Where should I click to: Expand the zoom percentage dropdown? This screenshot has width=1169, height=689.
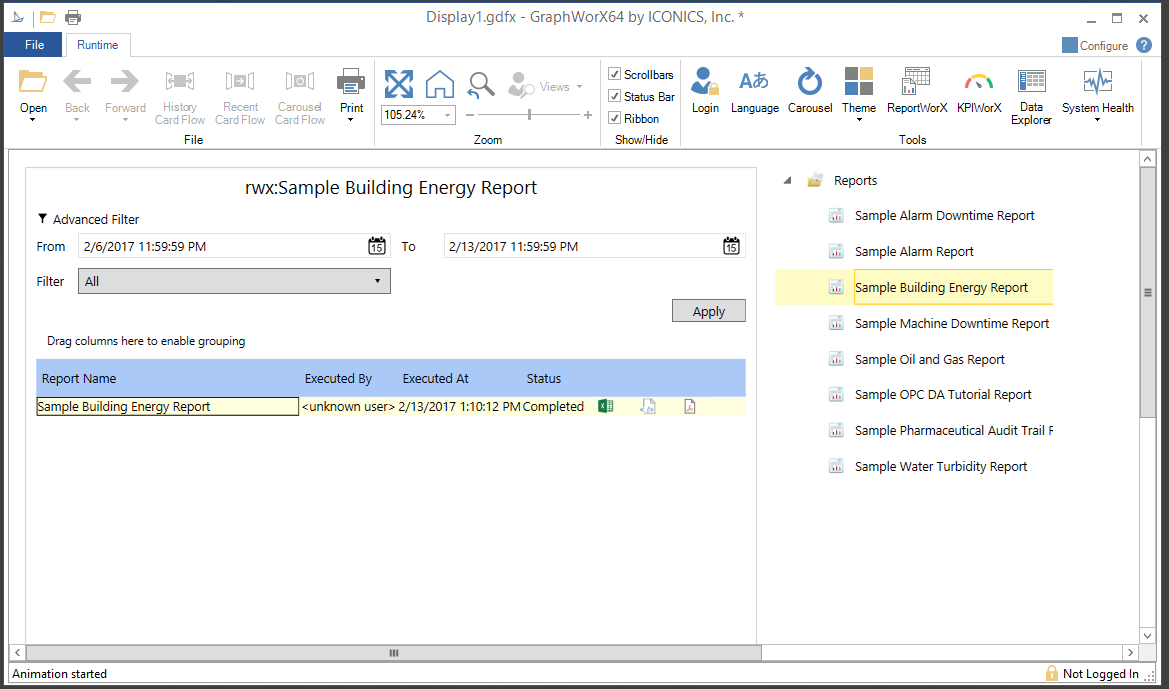(446, 115)
